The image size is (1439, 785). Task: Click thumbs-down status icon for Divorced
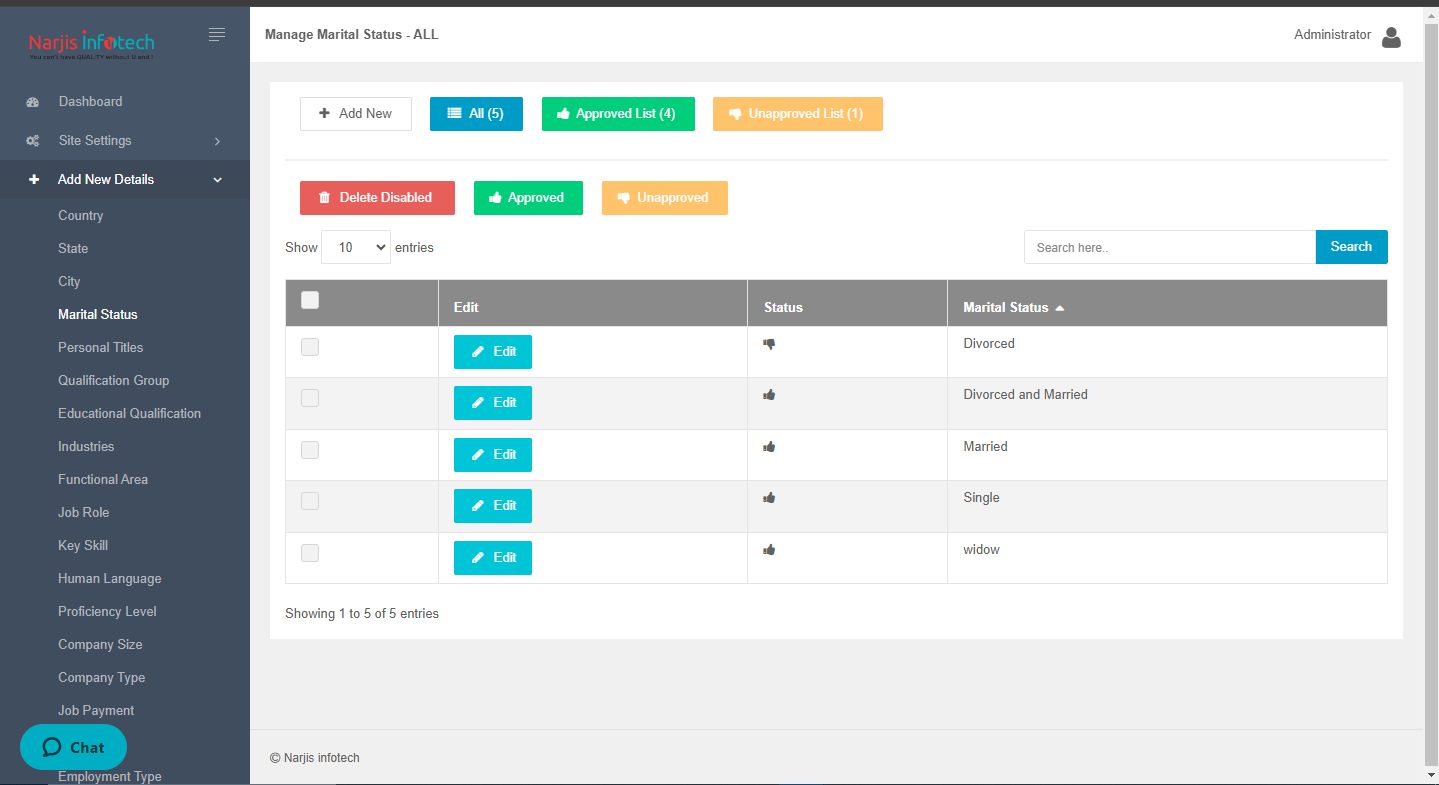click(x=769, y=344)
